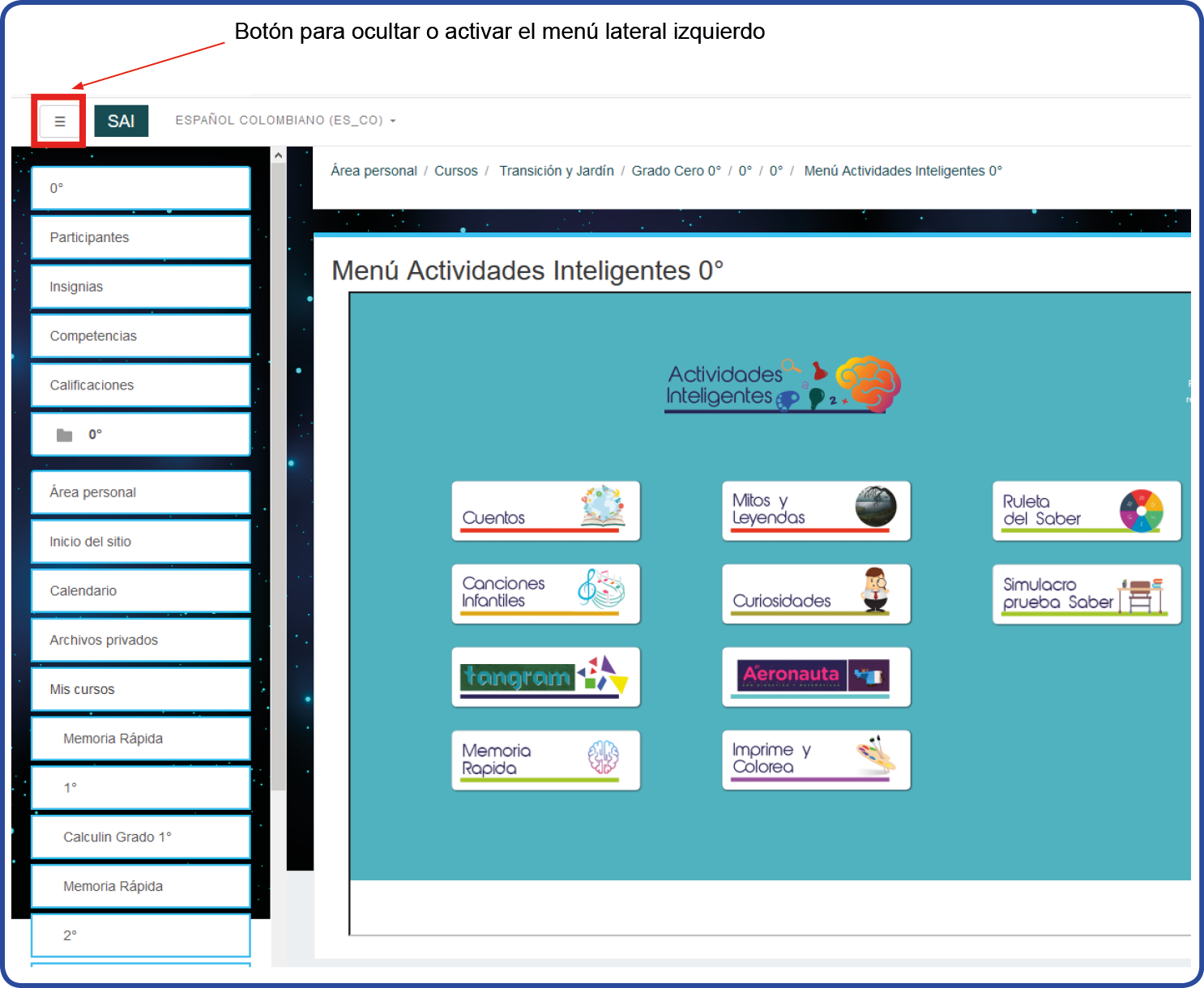Select Participantes in the side menu
The height and width of the screenshot is (988, 1204).
(140, 237)
